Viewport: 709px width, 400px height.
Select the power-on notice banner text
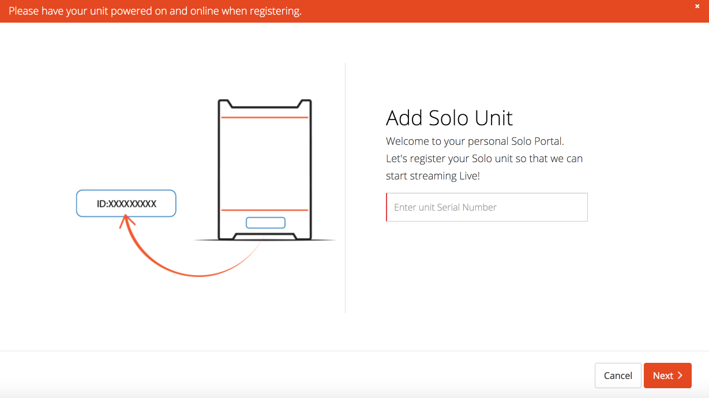coord(155,11)
